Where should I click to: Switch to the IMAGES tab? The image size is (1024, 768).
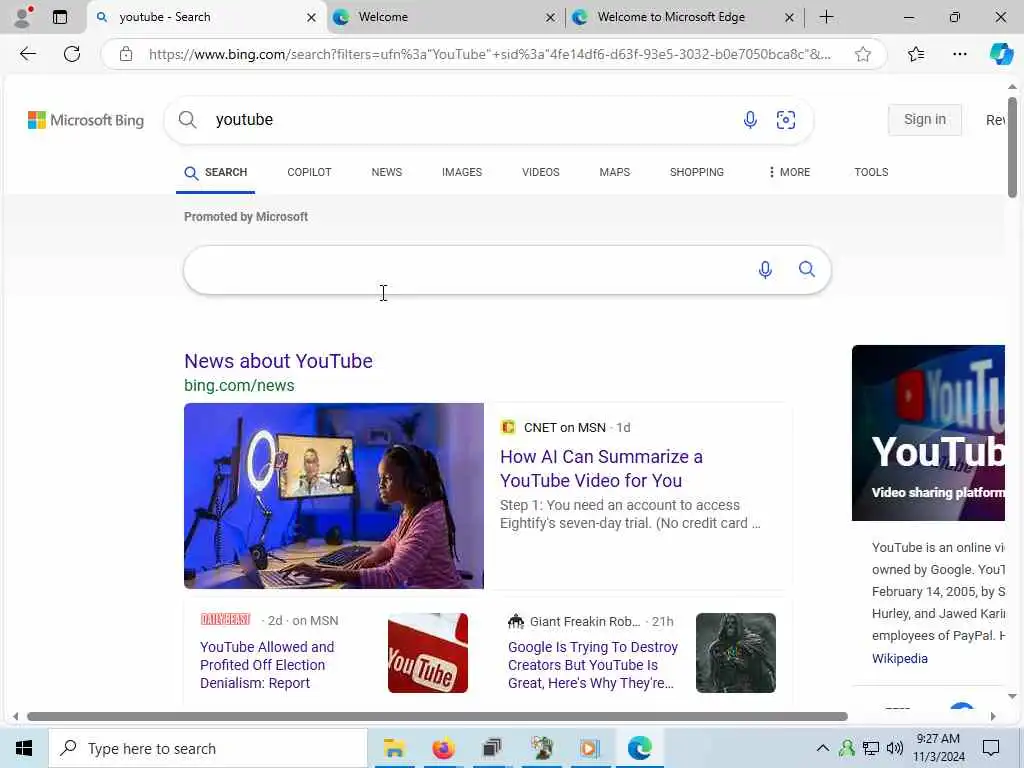coord(462,172)
